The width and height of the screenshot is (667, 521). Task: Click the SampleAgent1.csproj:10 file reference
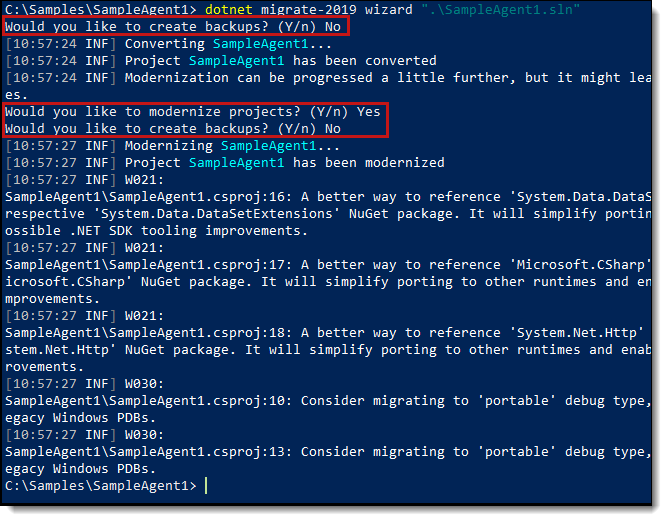[148, 401]
